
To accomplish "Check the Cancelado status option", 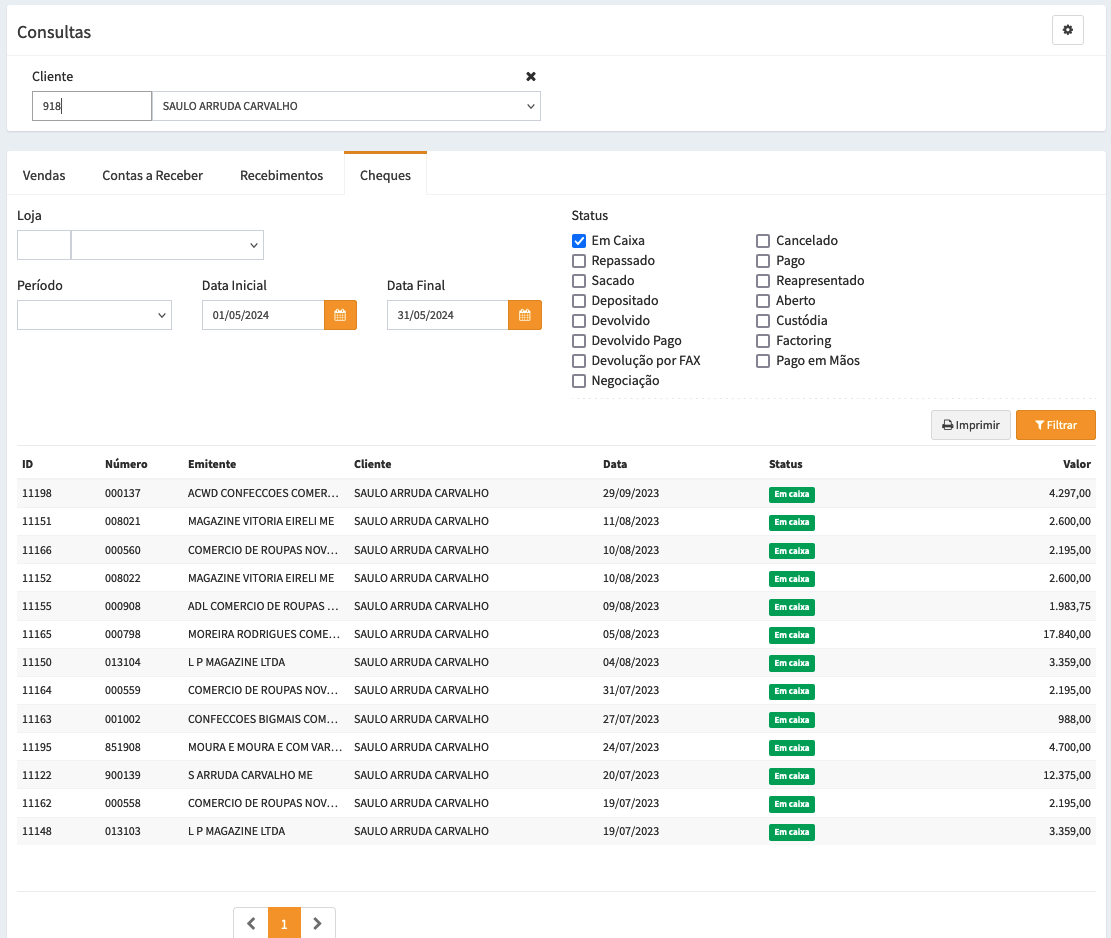I will pos(763,241).
